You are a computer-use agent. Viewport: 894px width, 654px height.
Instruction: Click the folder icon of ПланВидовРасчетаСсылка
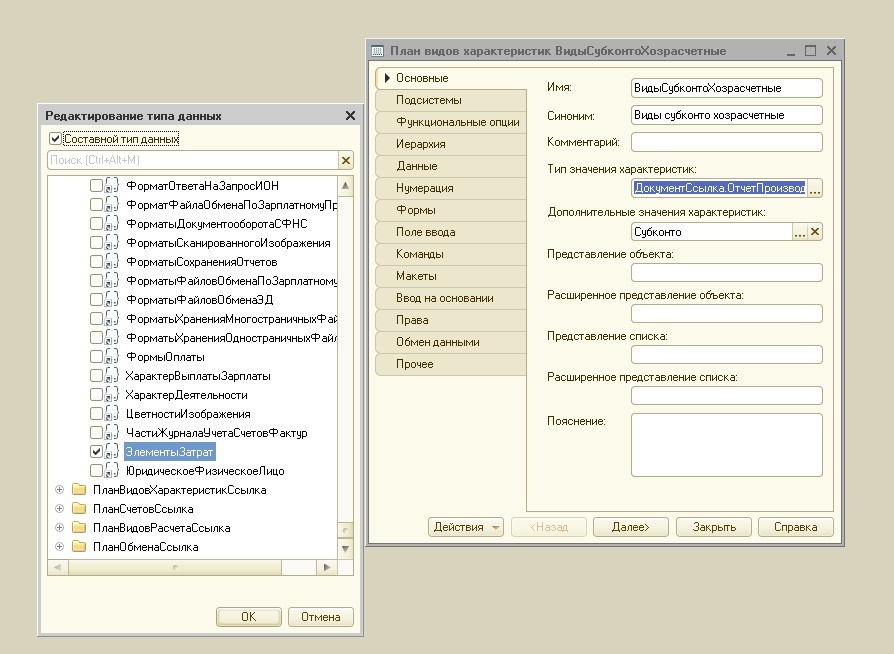[79, 527]
